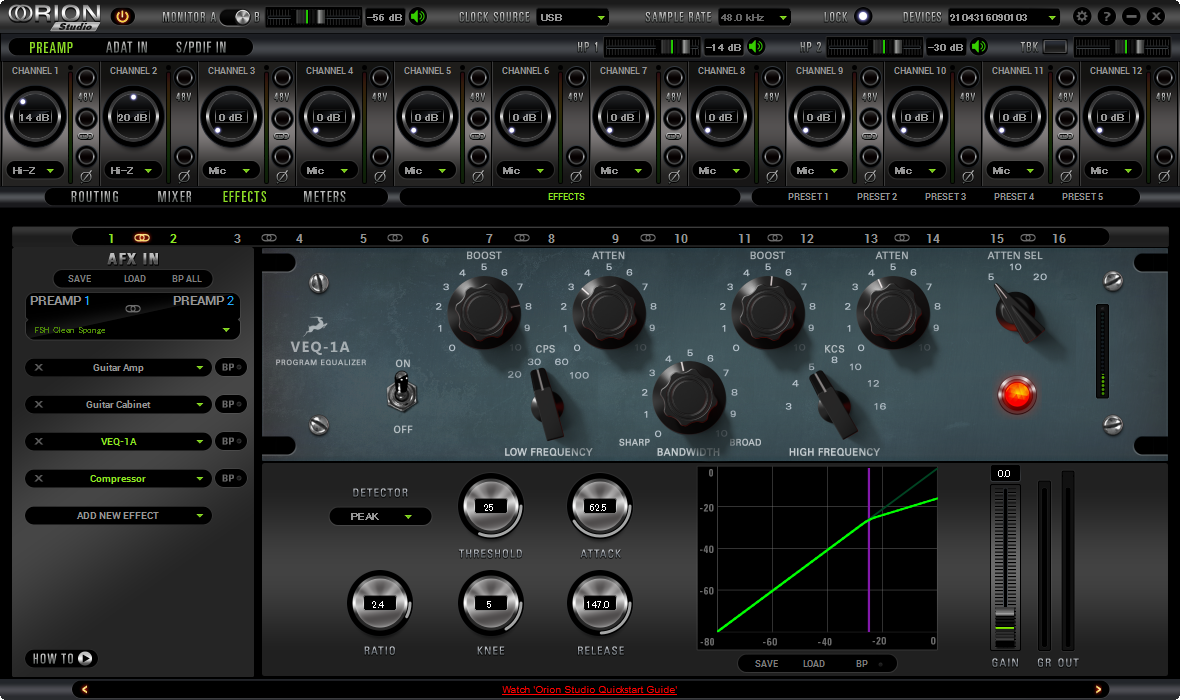Mute headphone output HP 1

[x=756, y=47]
